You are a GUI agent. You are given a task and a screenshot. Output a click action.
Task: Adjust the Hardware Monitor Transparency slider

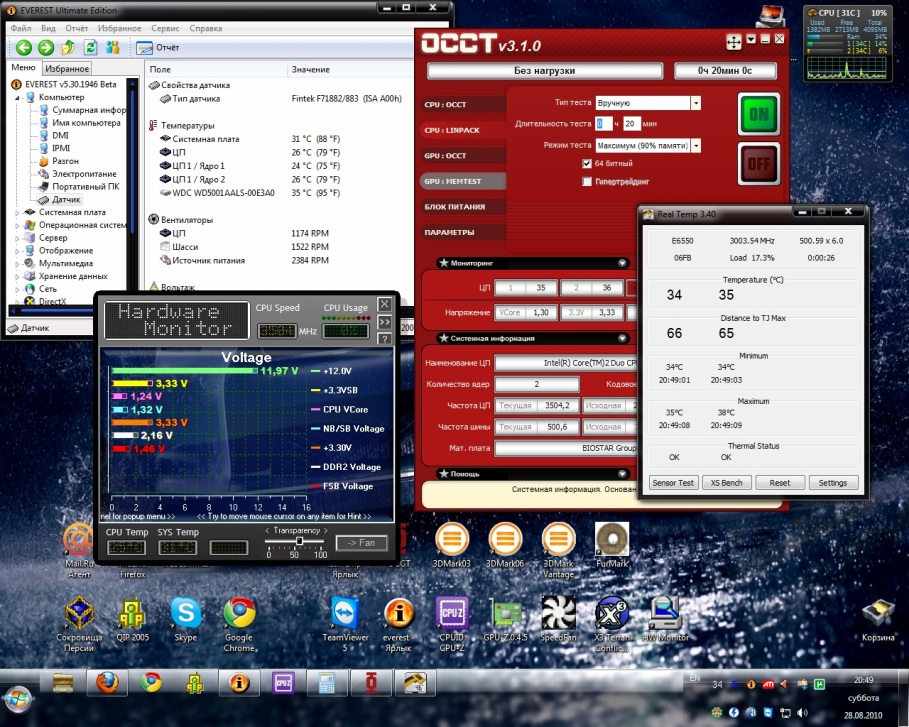299,541
